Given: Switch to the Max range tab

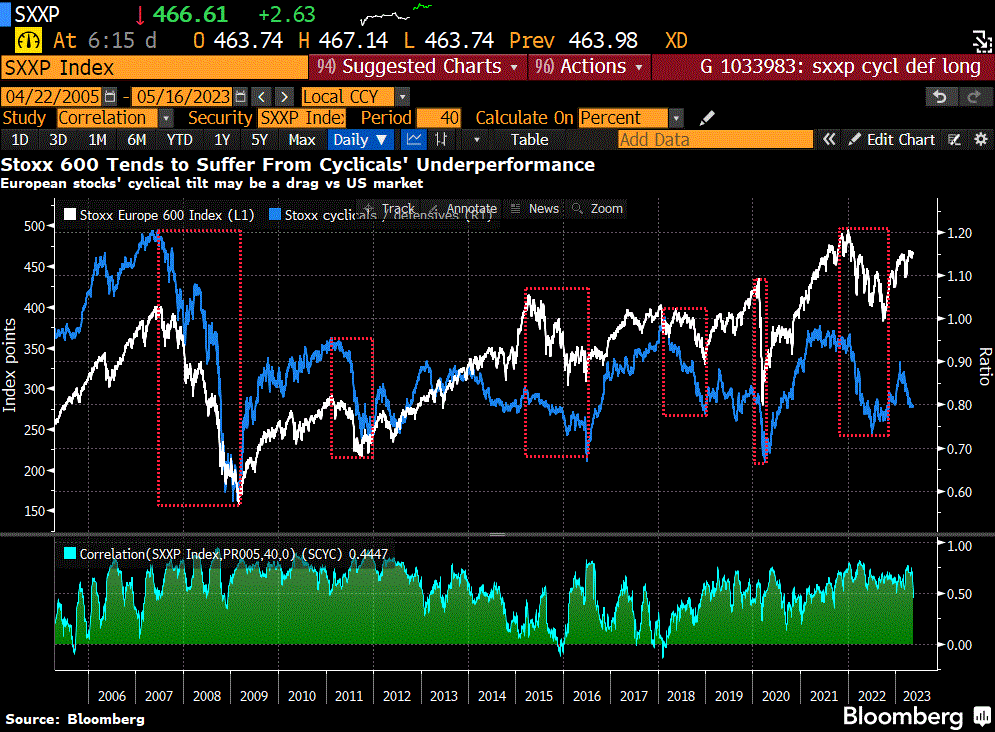Looking at the screenshot, I should point(301,140).
